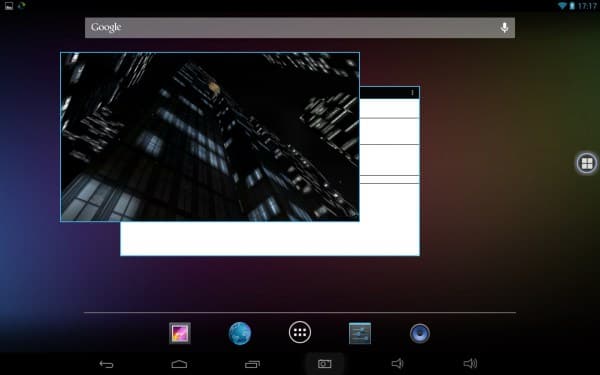Screen dimensions: 600x375
Task: Take a screenshot with camera button
Action: pyautogui.click(x=324, y=364)
